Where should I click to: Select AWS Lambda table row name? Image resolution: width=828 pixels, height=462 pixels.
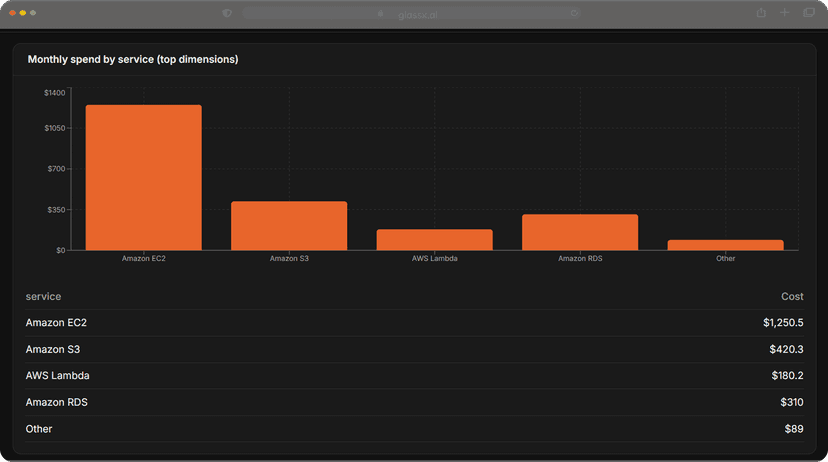pyautogui.click(x=58, y=376)
